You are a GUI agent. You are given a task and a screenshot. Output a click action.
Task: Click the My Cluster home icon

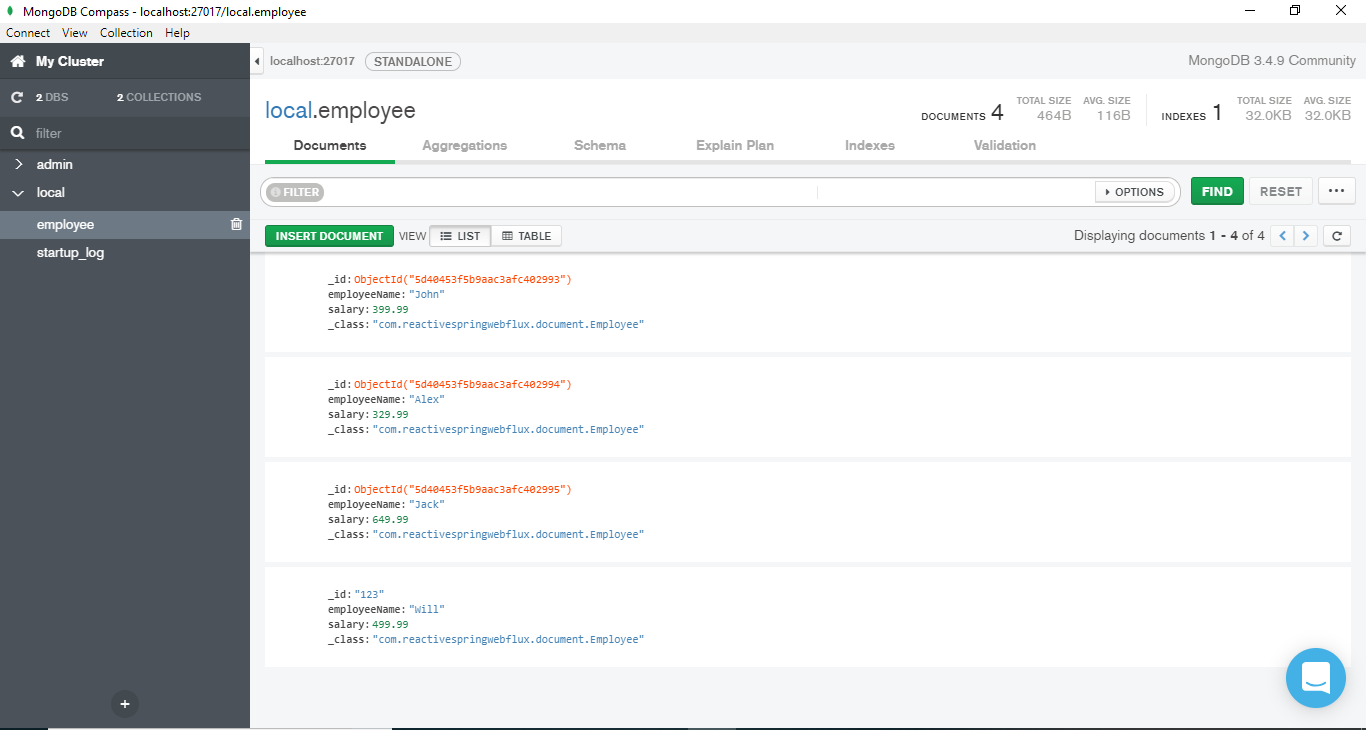point(16,60)
